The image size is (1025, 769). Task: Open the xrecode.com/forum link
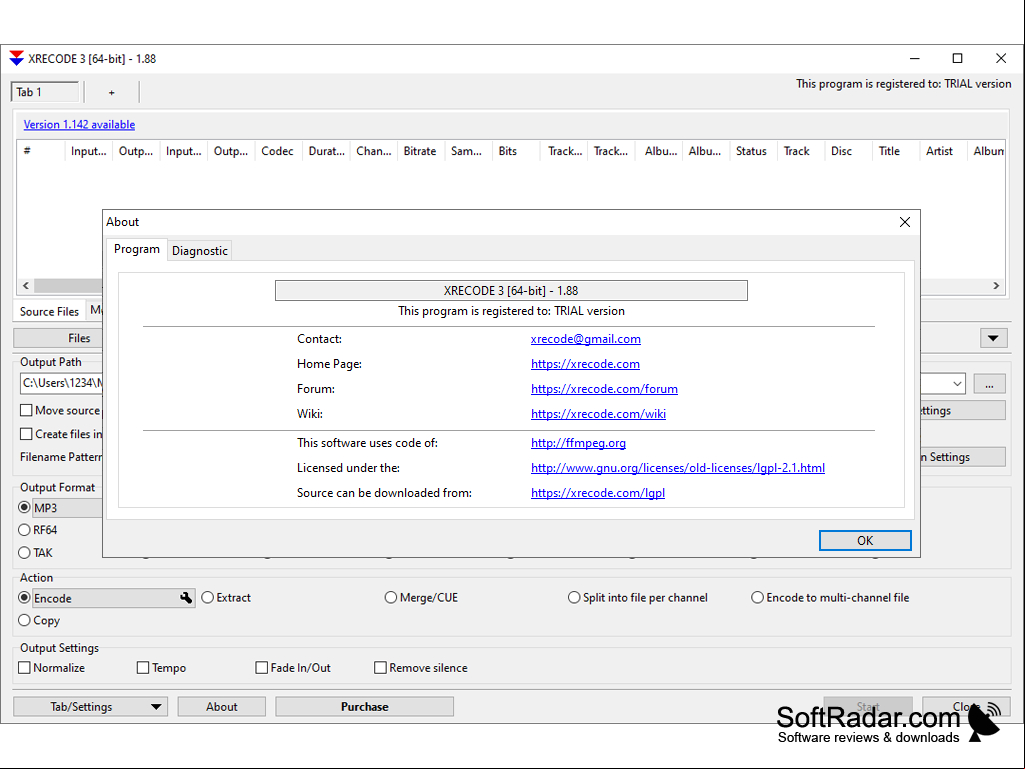604,388
